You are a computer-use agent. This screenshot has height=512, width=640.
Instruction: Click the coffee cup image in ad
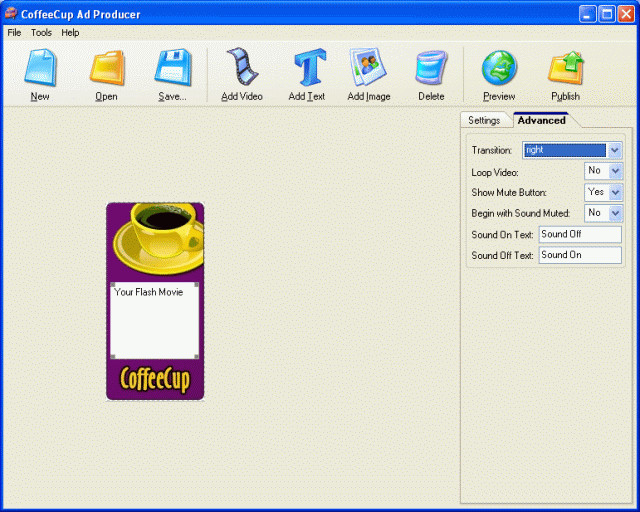point(159,238)
